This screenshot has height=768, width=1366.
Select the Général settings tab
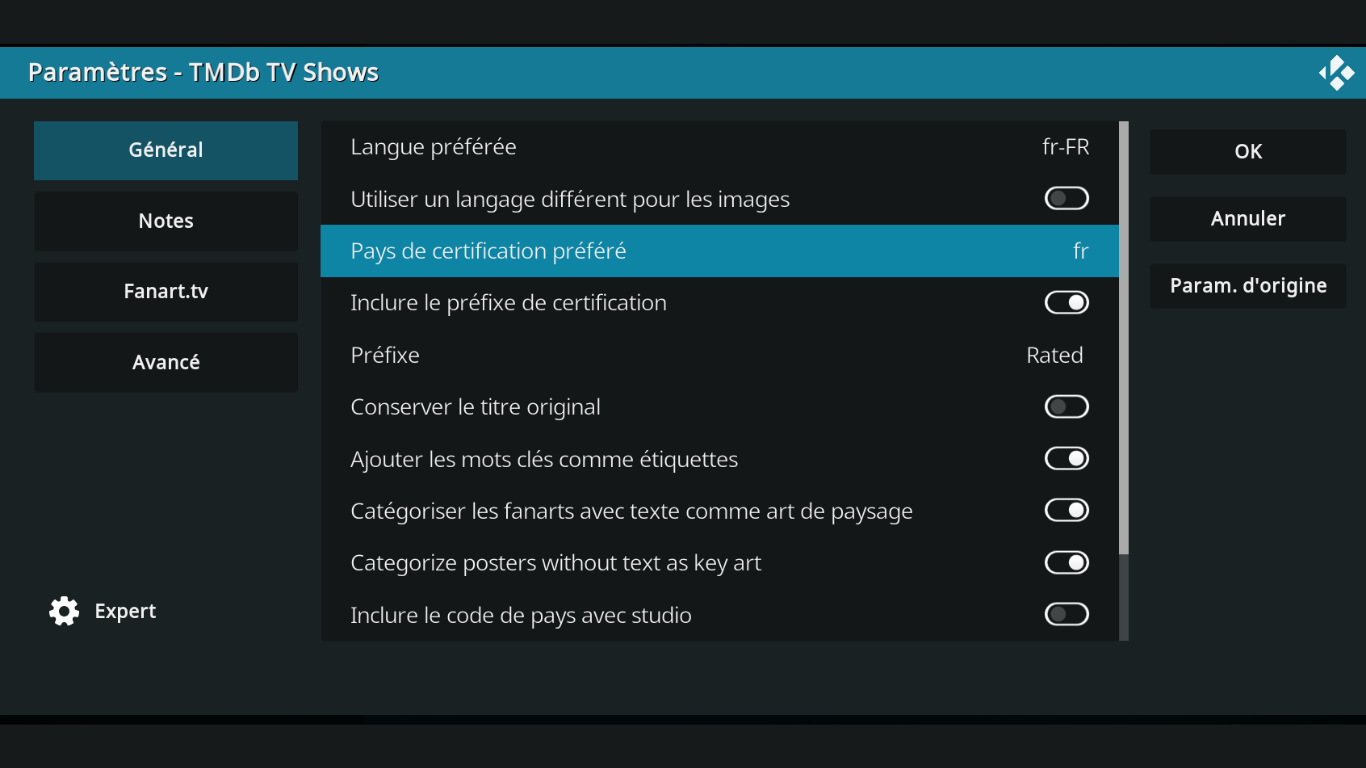(x=166, y=150)
